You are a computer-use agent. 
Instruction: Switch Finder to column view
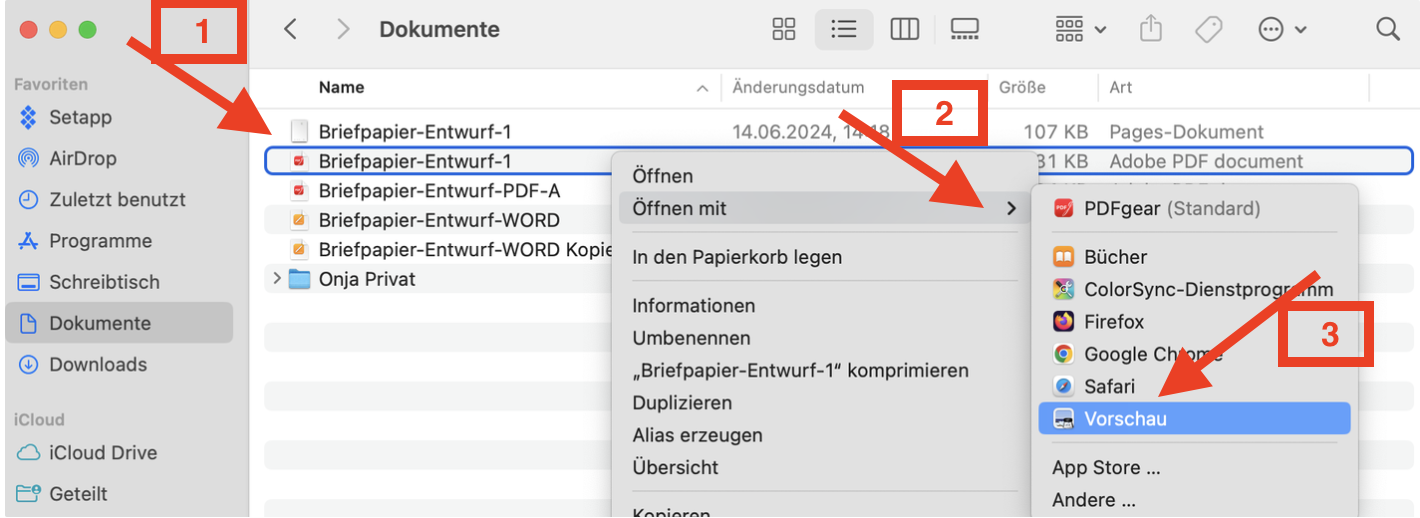[904, 30]
